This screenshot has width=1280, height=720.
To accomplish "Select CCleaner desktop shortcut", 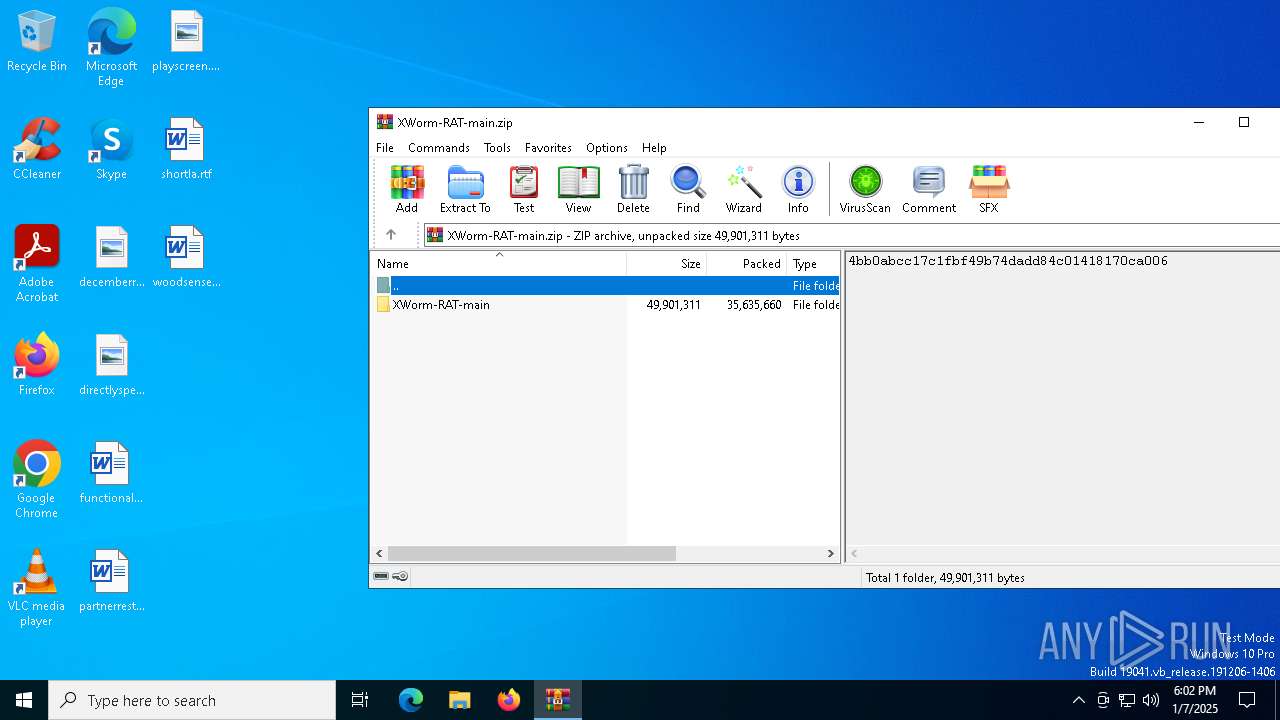I will (x=37, y=150).
